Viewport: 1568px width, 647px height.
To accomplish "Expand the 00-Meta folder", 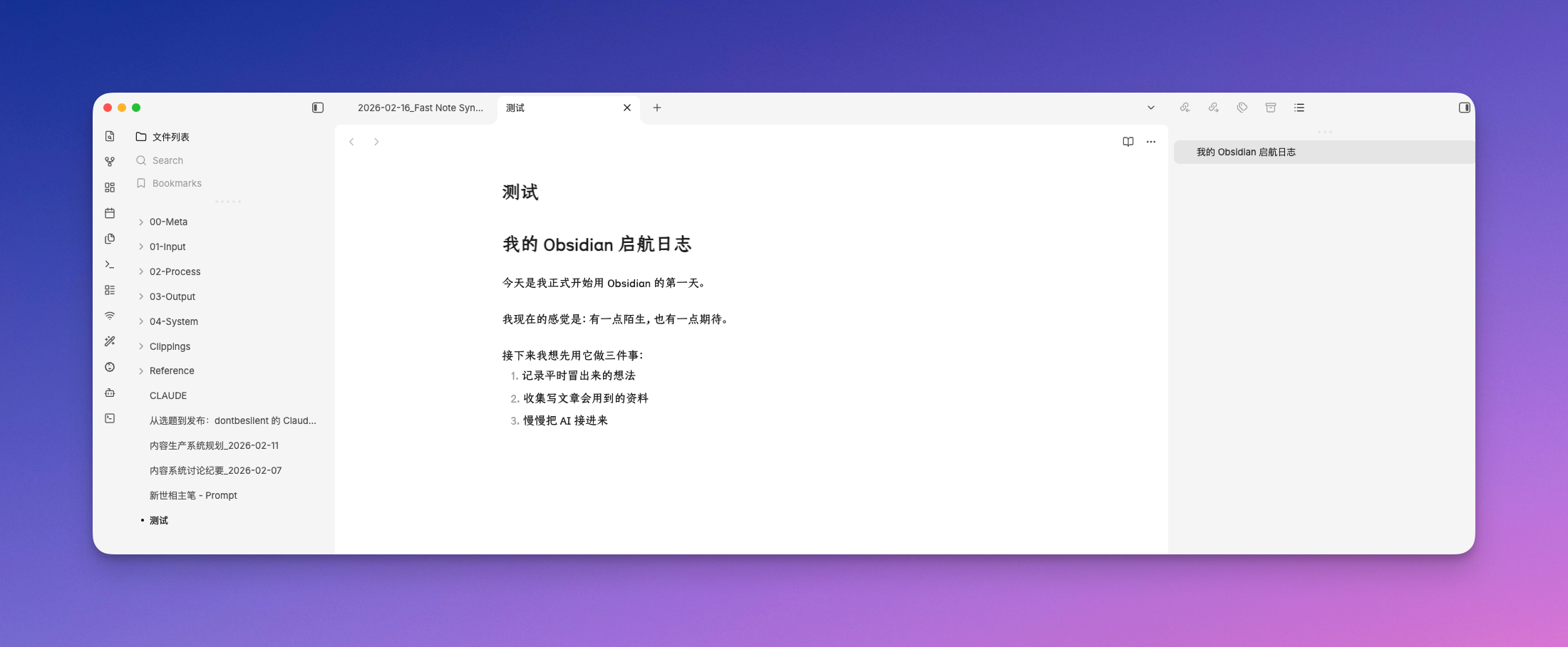I will (168, 222).
